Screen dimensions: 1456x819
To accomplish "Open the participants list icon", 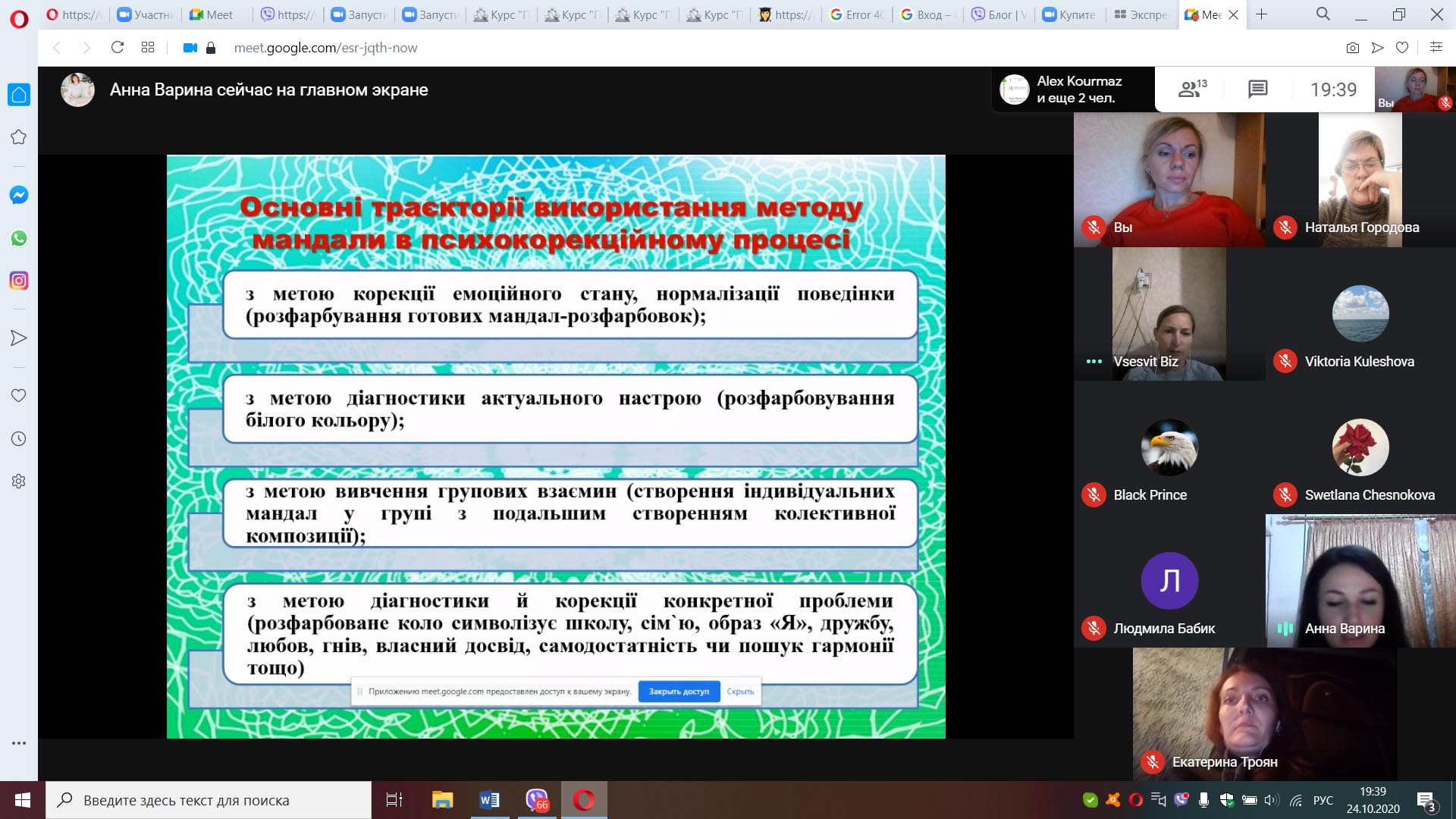I will [1191, 89].
